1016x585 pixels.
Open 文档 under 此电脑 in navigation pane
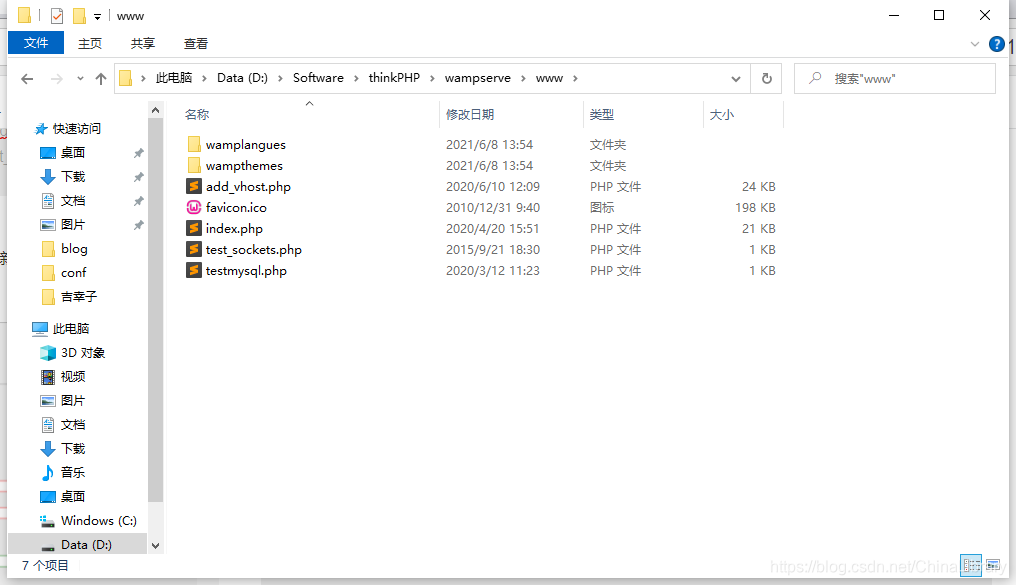(x=73, y=424)
